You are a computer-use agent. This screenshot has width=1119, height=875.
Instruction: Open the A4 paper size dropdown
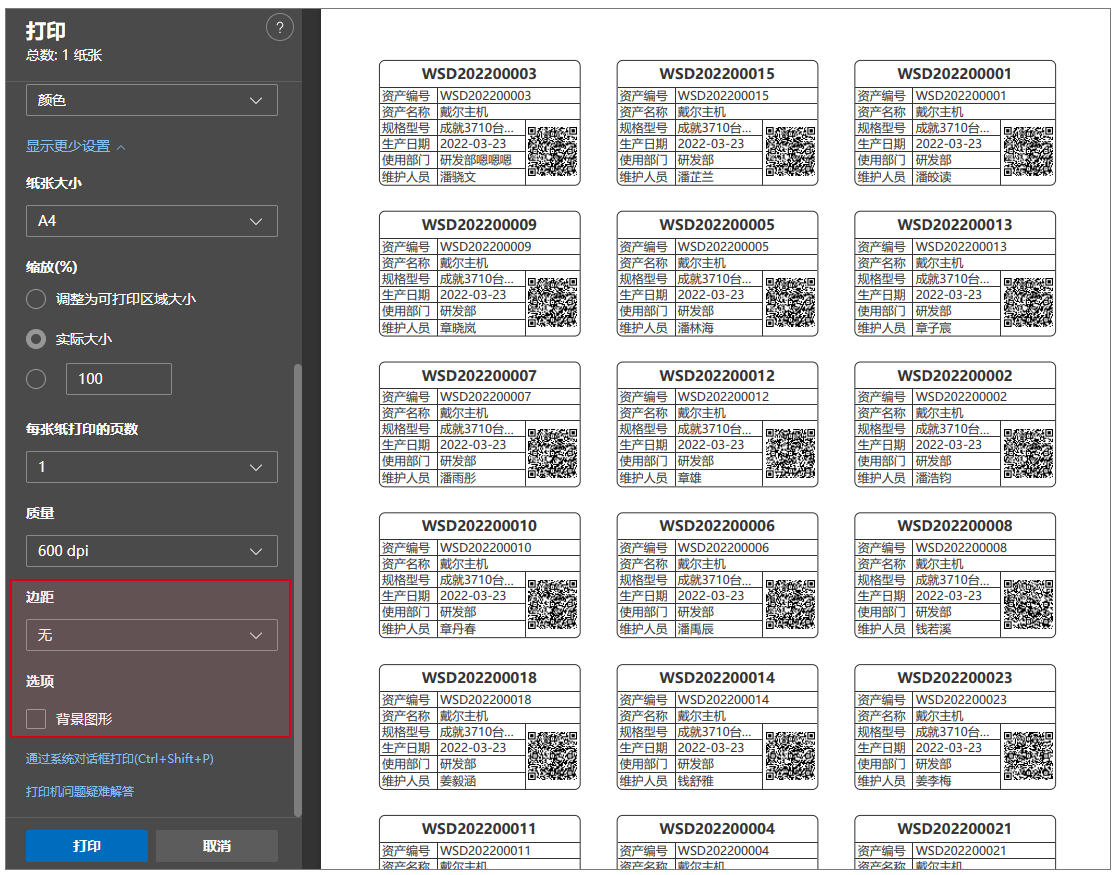tap(151, 221)
